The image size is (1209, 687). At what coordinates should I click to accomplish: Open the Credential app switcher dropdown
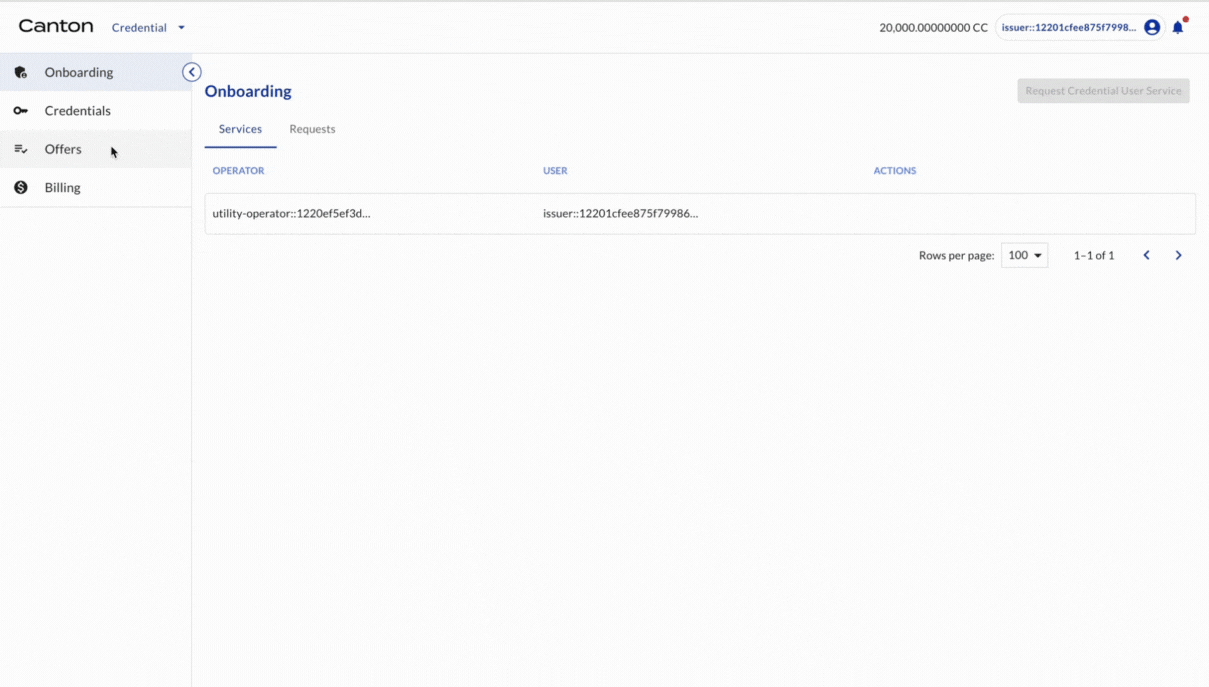(x=148, y=28)
